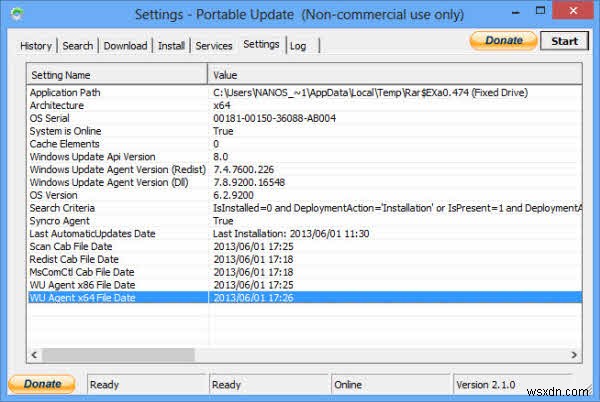Close the Portable Update window

coord(573,11)
